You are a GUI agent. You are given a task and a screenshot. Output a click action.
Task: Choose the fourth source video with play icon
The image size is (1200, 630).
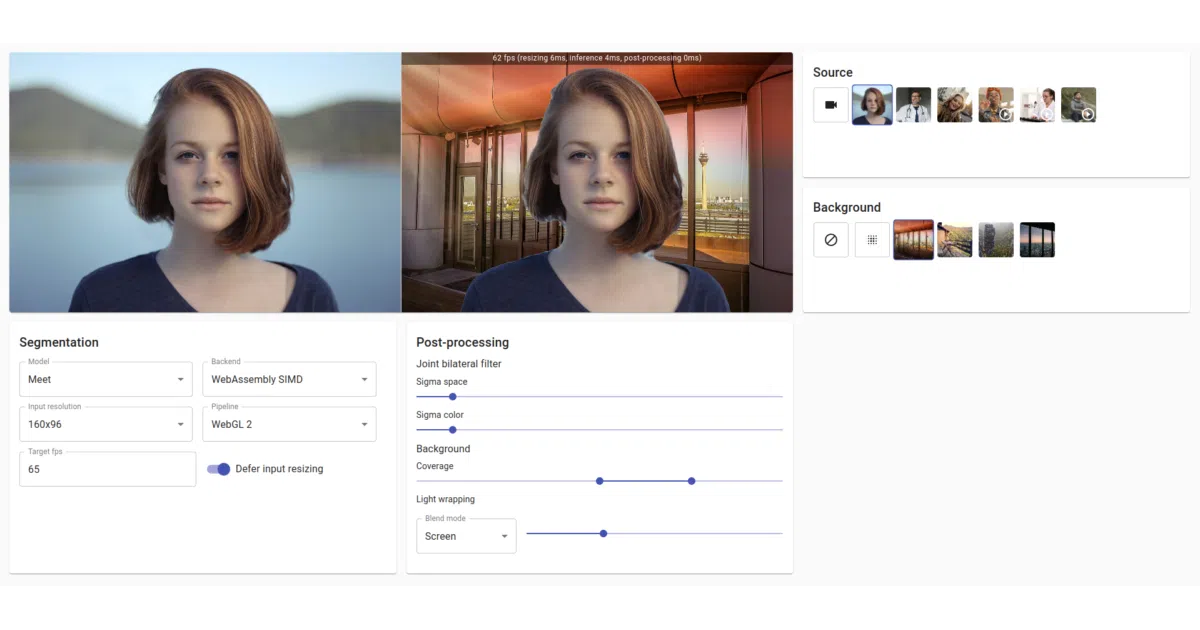click(996, 105)
